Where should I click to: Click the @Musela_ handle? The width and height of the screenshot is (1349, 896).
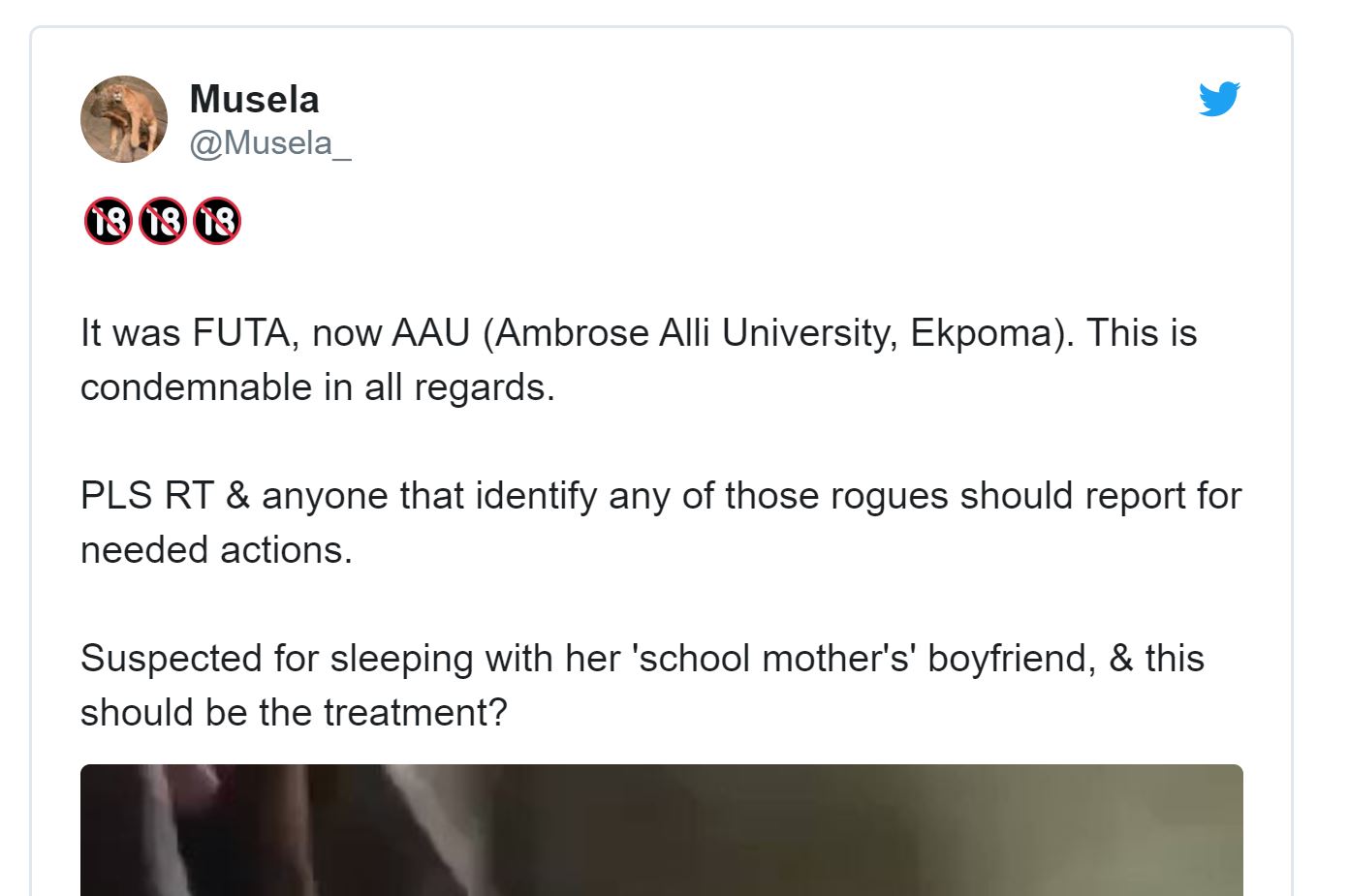(x=269, y=143)
